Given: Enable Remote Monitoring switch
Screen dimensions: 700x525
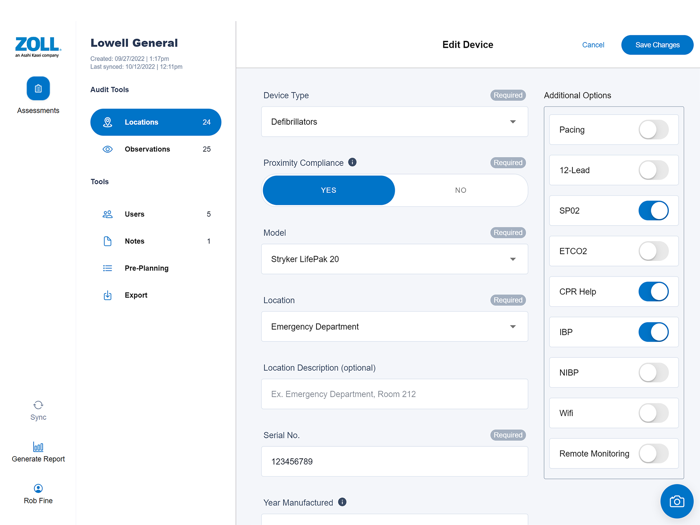Looking at the screenshot, I should coord(654,454).
